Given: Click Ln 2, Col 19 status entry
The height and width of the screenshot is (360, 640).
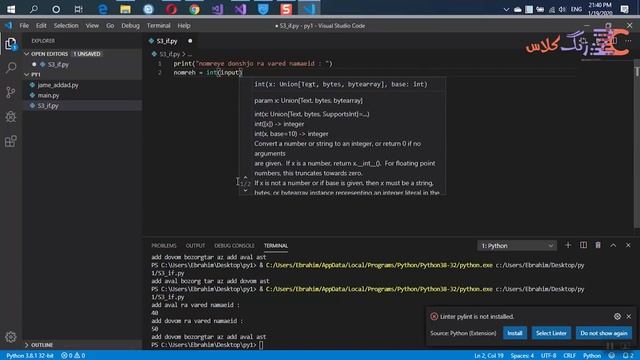Looking at the screenshot, I should 489,356.
